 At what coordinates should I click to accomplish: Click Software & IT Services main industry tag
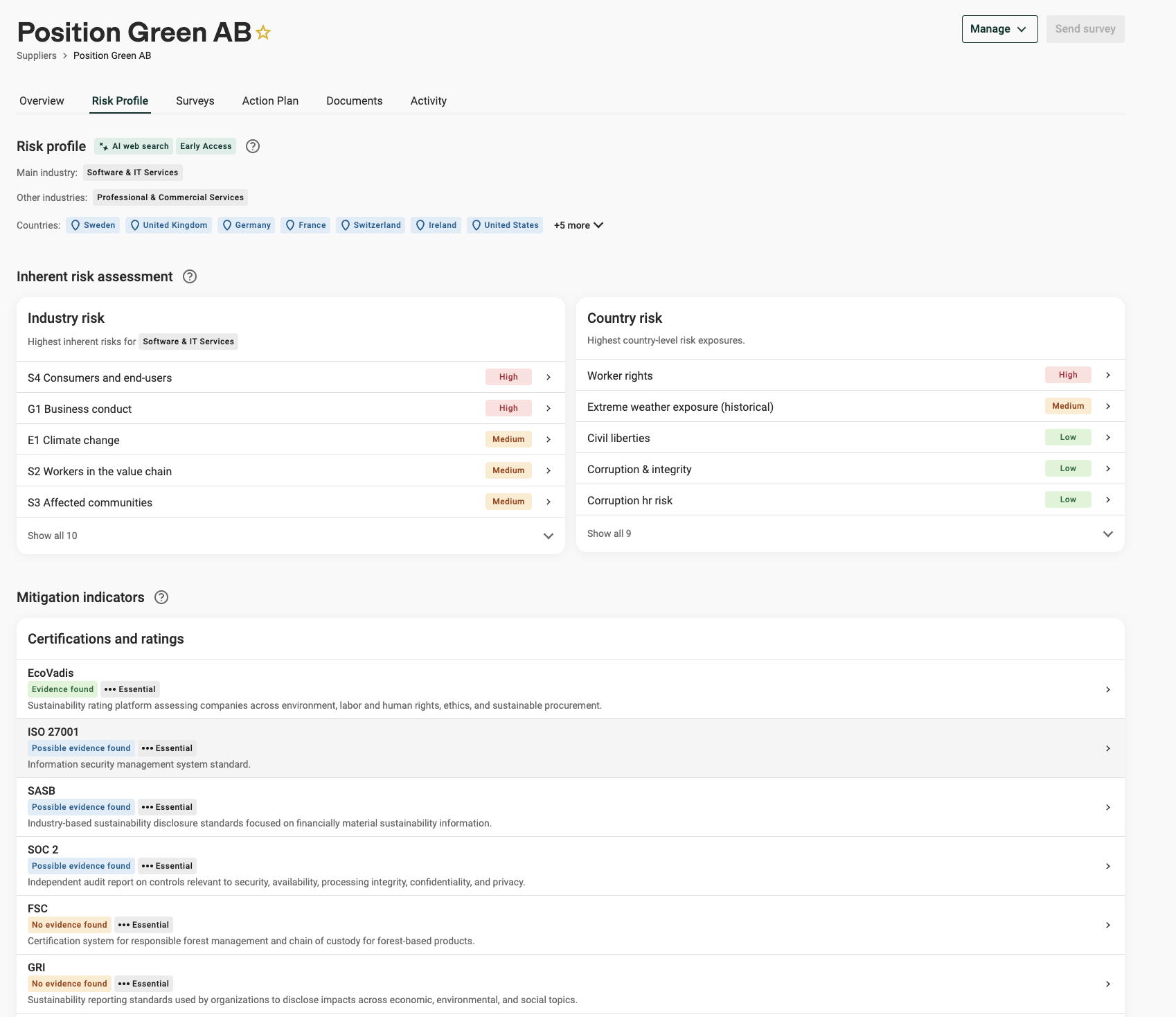click(x=133, y=173)
